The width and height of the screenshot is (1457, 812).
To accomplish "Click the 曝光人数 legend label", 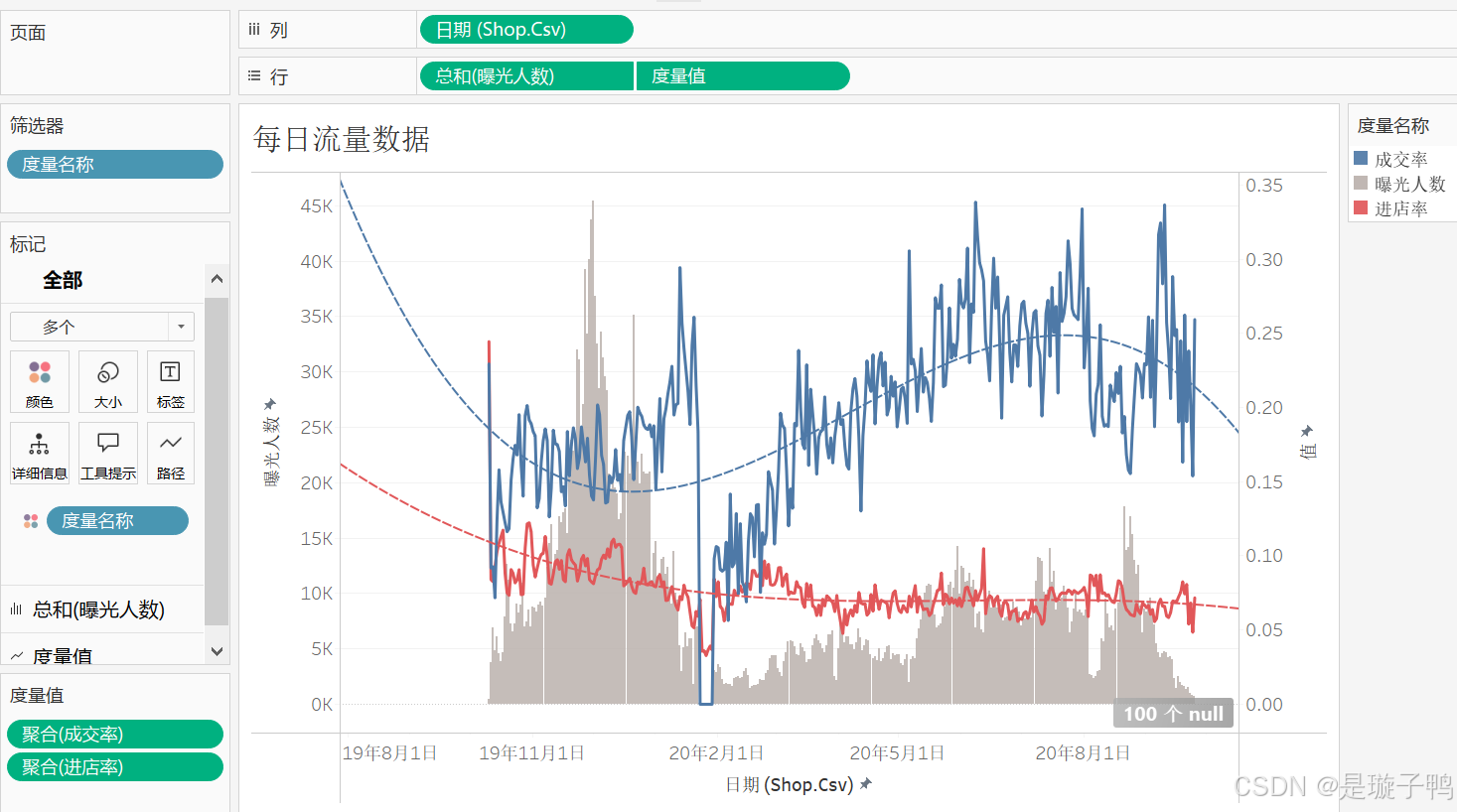I will pos(1409,184).
